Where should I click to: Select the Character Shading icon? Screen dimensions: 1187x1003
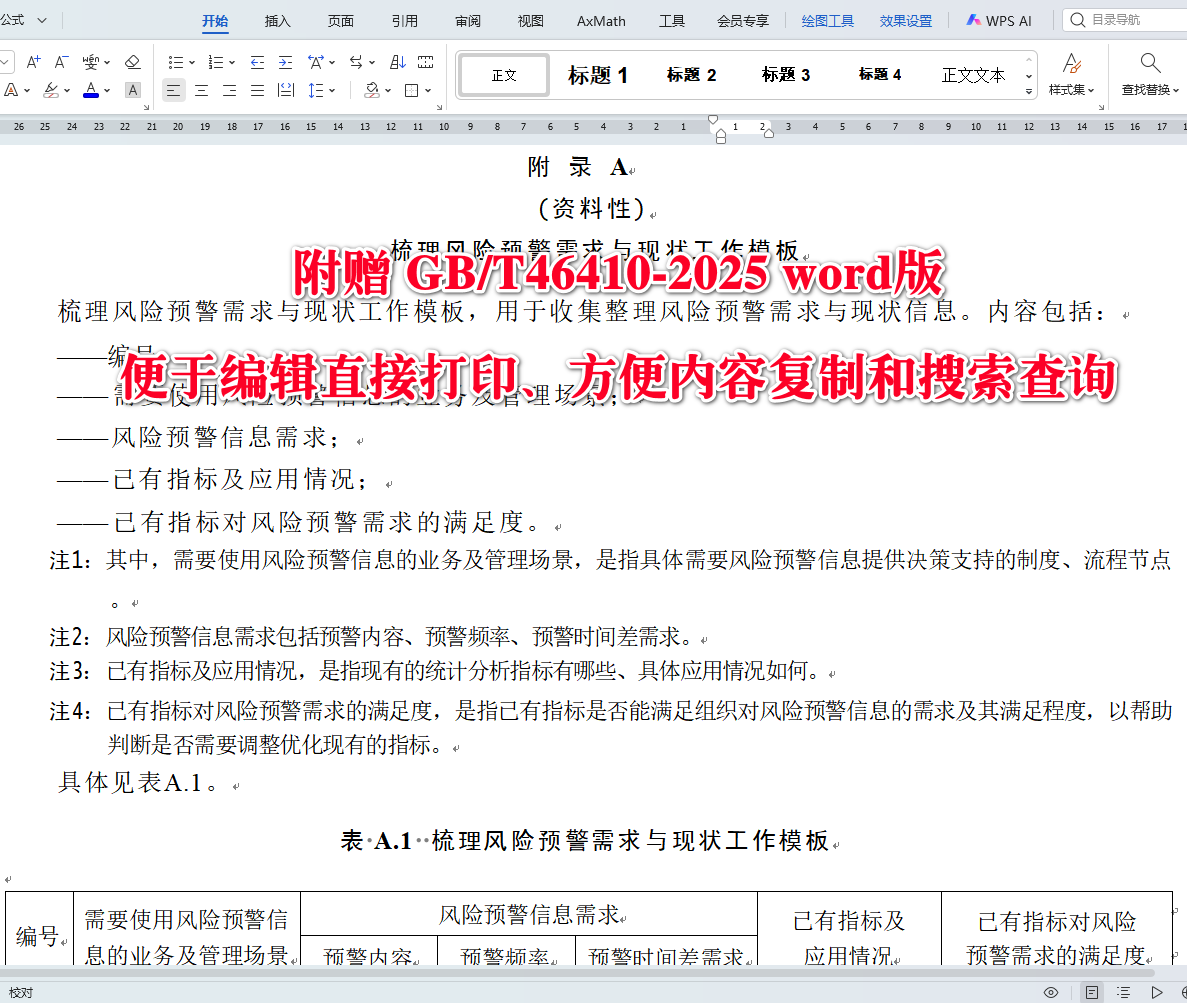[131, 90]
